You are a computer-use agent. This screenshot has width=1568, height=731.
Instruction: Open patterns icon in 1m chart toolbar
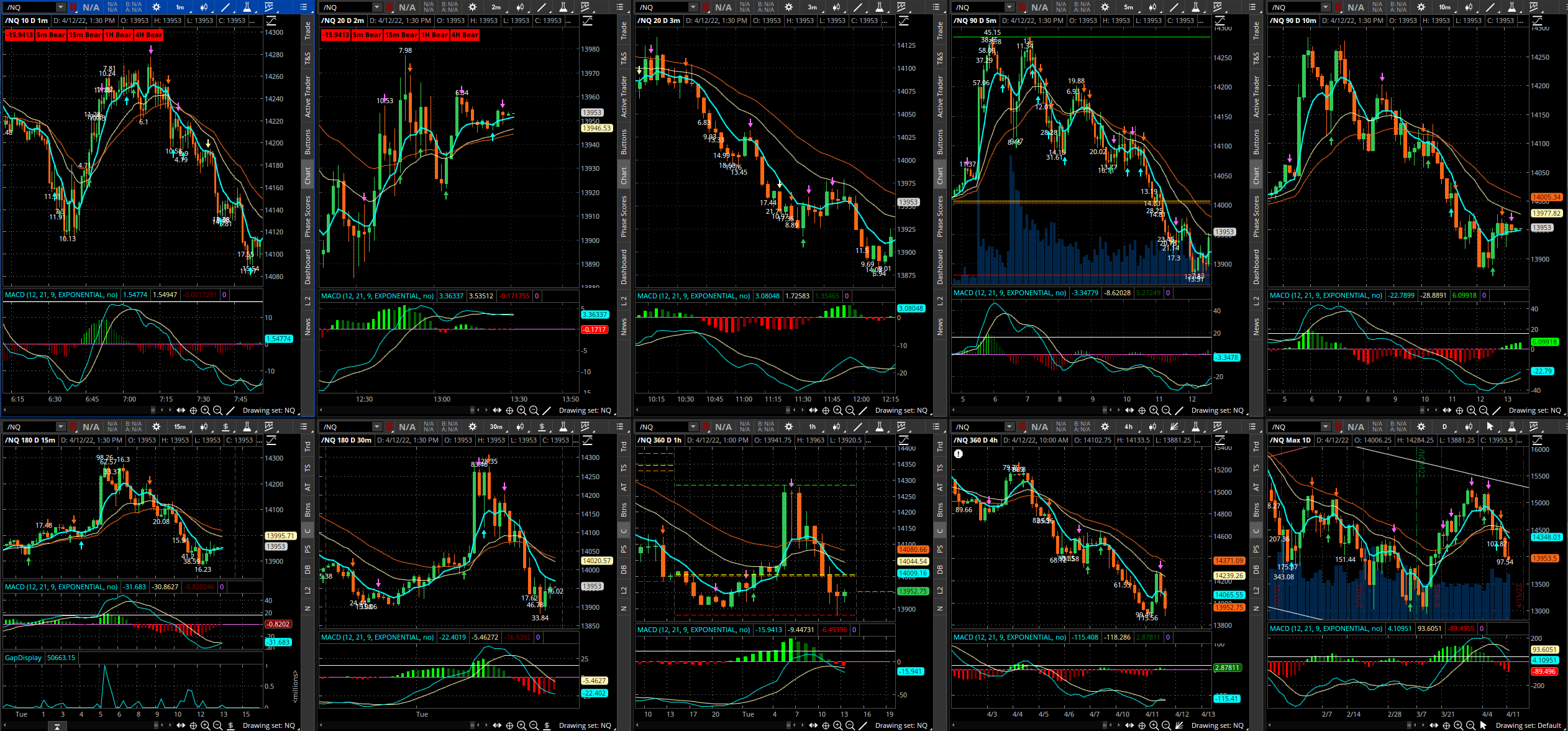click(269, 7)
